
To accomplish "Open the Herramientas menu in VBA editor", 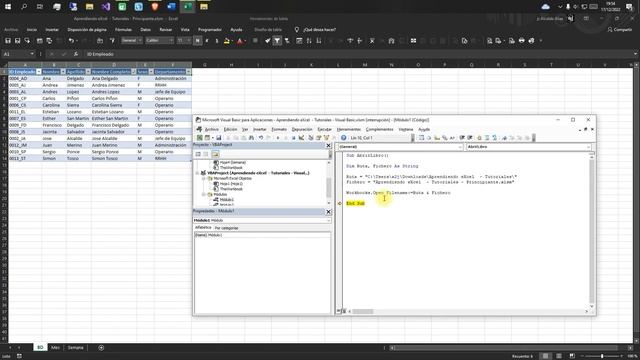I will [349, 129].
